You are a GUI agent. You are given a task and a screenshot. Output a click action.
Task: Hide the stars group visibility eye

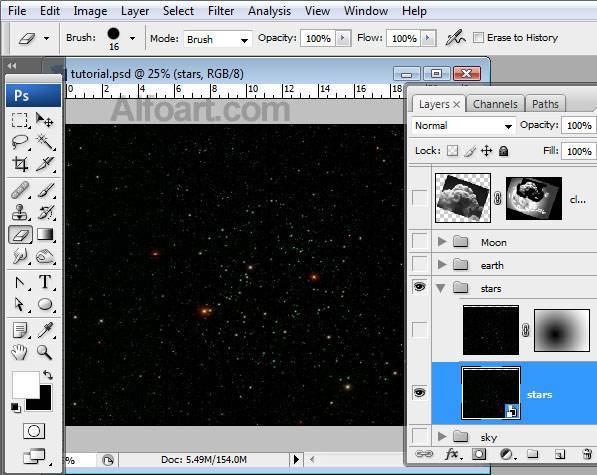tap(420, 286)
